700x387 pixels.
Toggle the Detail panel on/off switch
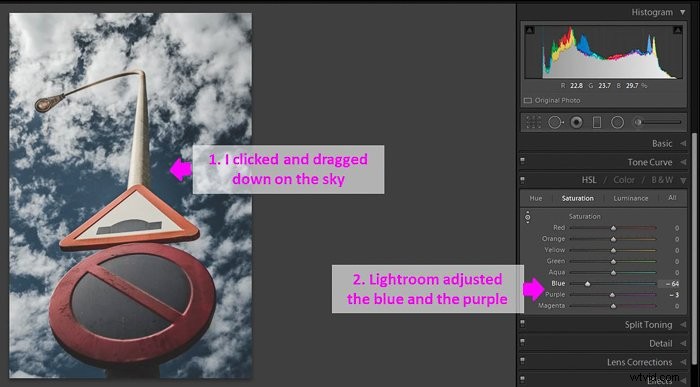pyautogui.click(x=522, y=343)
